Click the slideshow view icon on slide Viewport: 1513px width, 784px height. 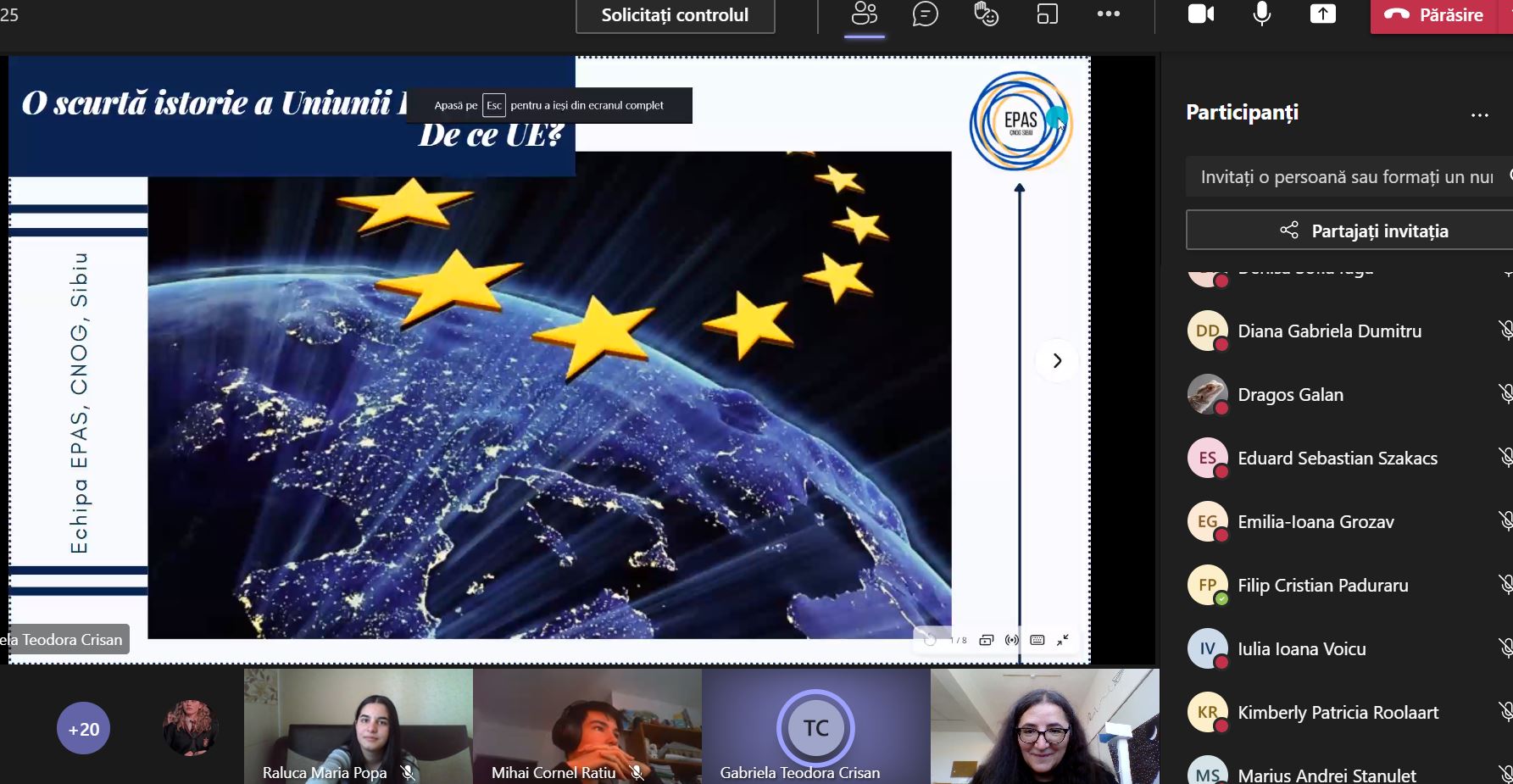(x=986, y=640)
